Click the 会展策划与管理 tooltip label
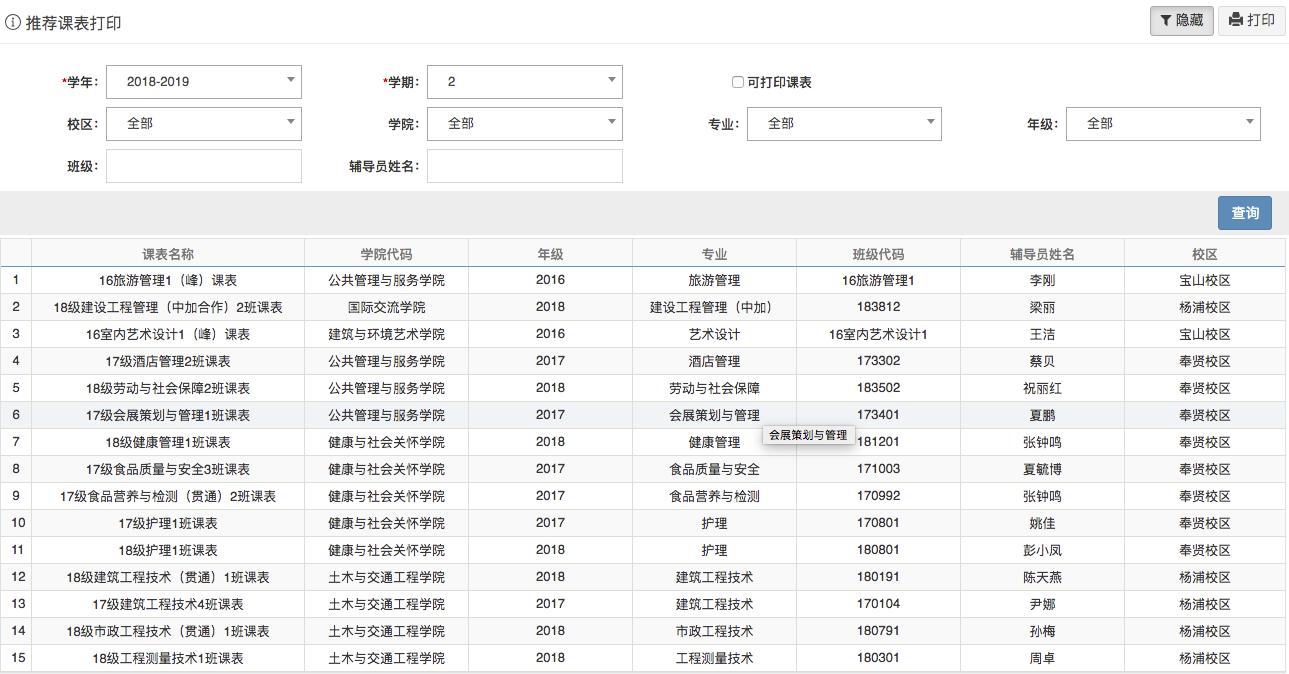1289x674 pixels. point(808,435)
